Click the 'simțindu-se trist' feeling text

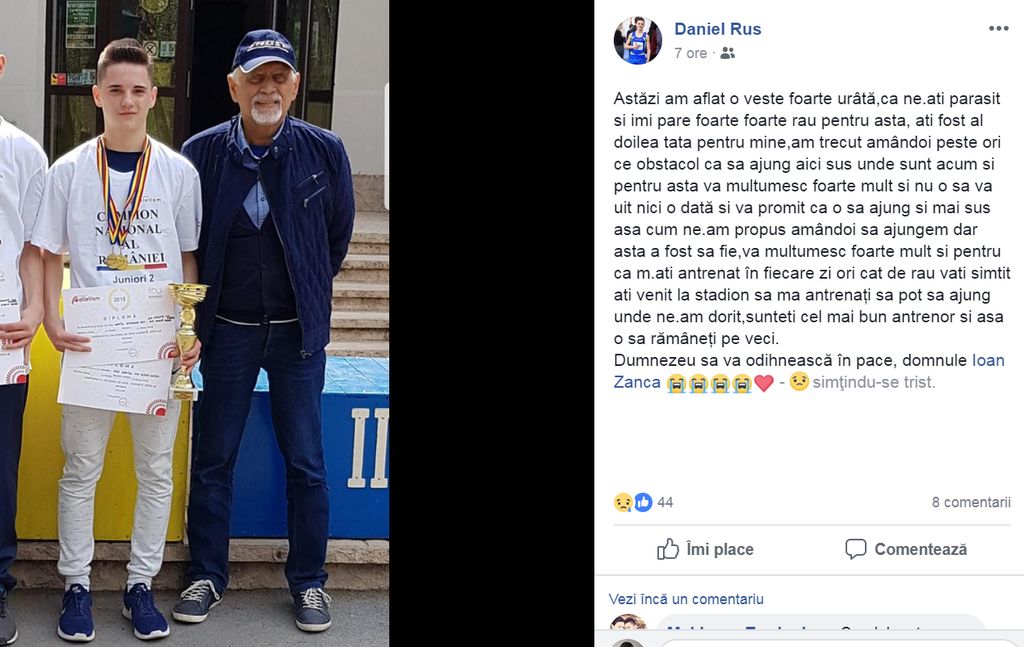(873, 382)
